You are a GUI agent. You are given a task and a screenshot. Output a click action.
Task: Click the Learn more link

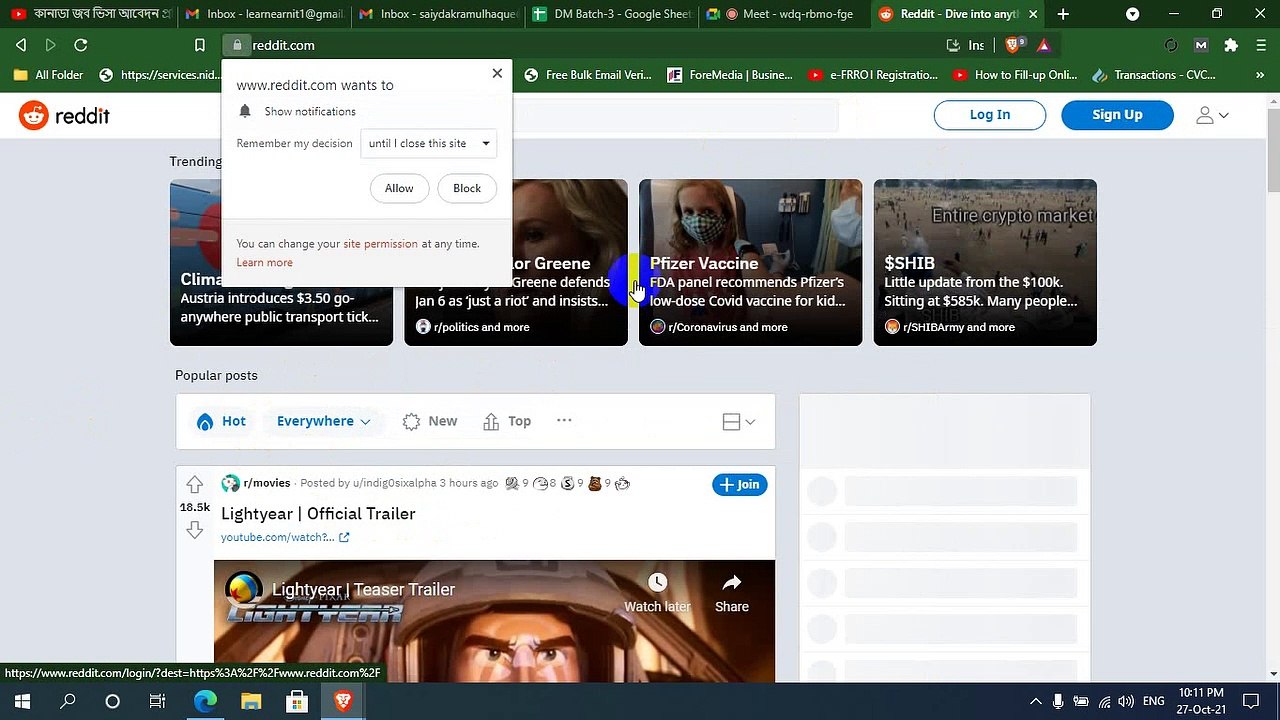265,263
